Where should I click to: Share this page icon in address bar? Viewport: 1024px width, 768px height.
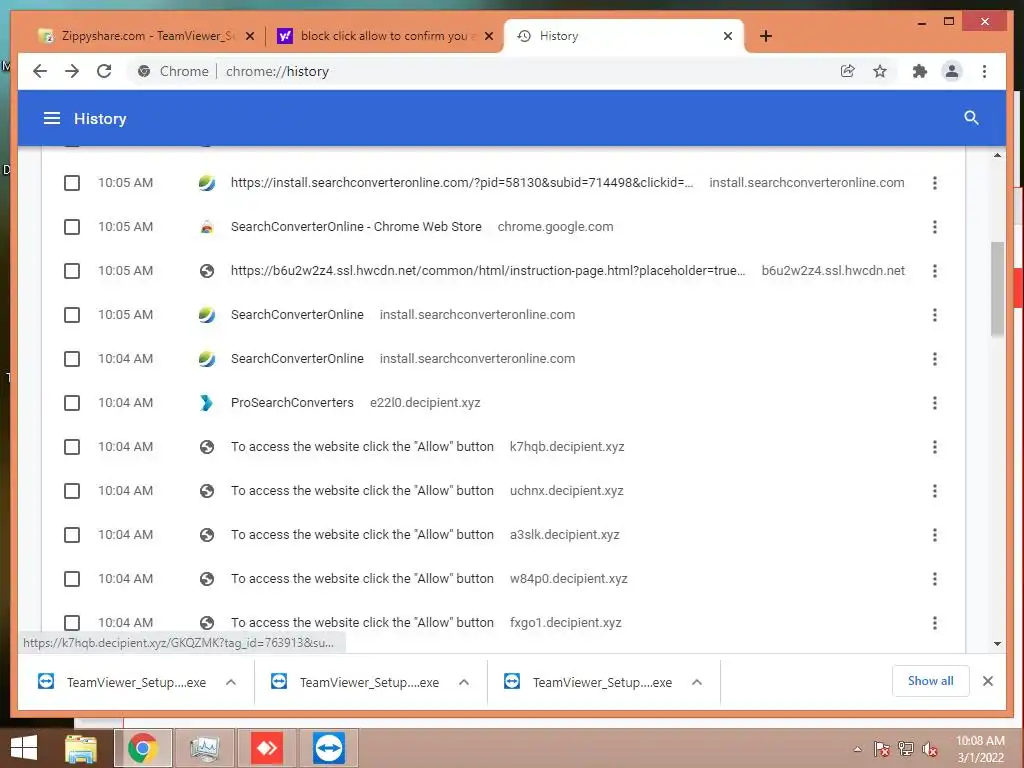click(x=848, y=71)
